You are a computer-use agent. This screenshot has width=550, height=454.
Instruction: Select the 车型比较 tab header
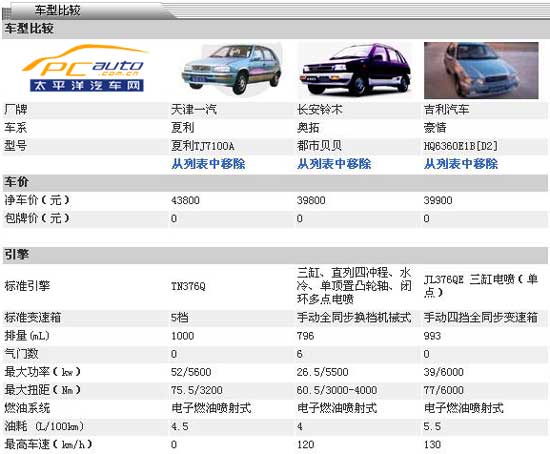pos(58,10)
